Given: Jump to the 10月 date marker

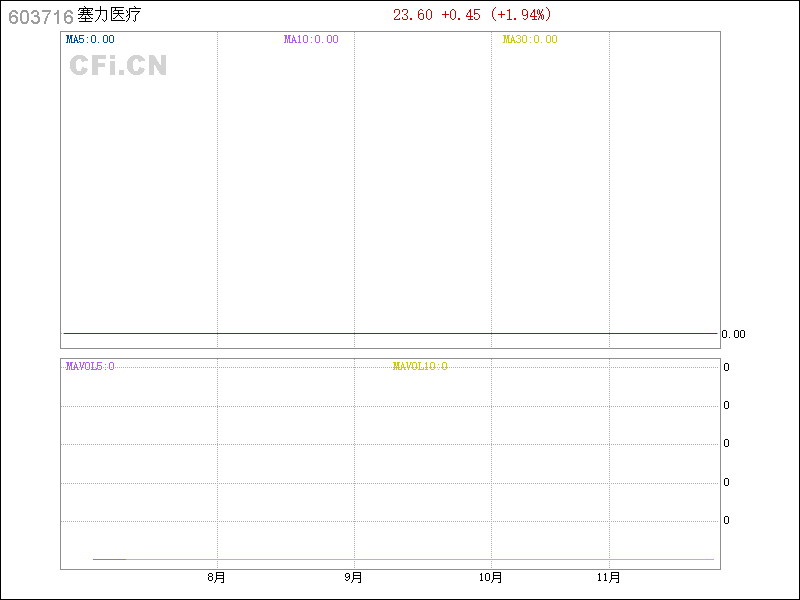Looking at the screenshot, I should pos(490,578).
